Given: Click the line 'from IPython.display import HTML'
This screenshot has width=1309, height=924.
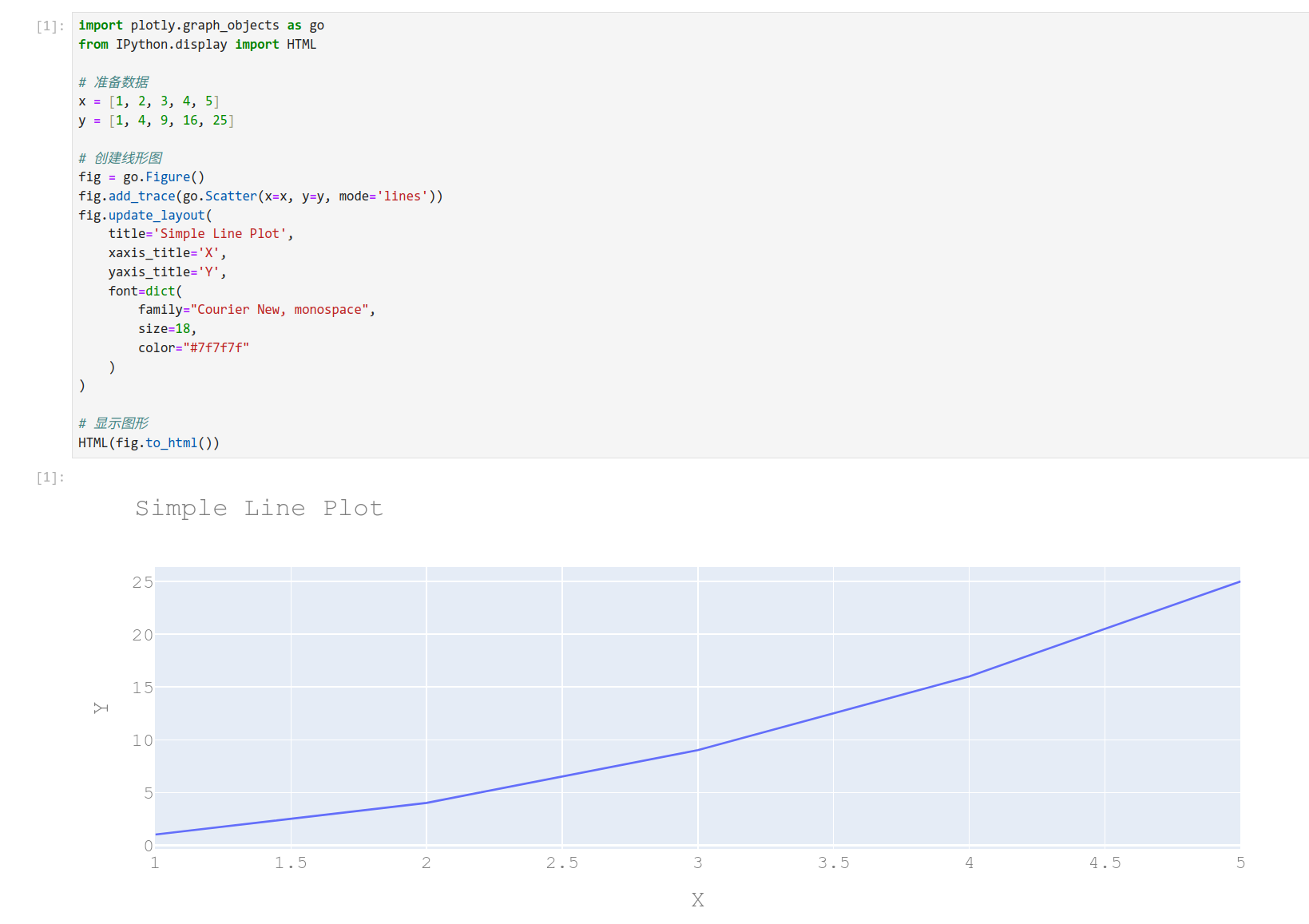Looking at the screenshot, I should (x=197, y=45).
